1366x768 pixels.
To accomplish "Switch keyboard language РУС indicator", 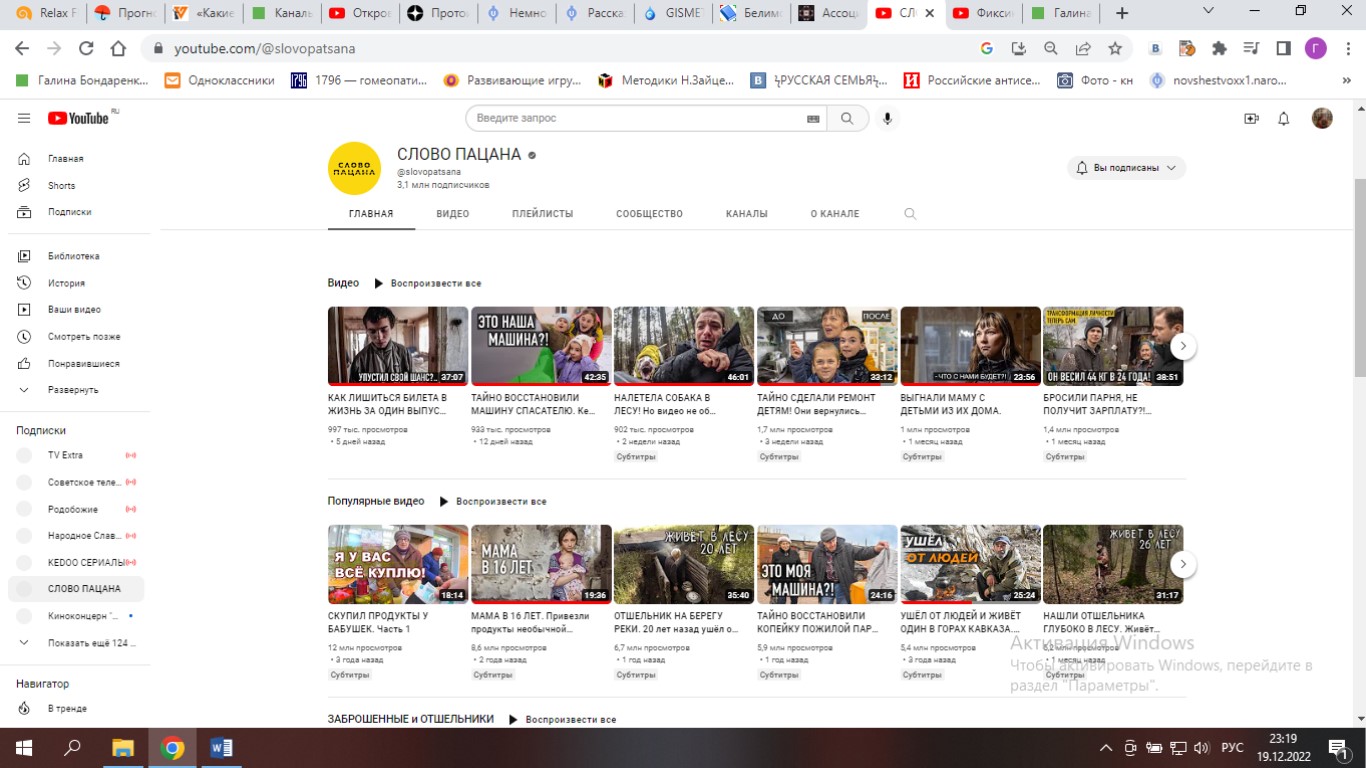I will tap(1233, 748).
